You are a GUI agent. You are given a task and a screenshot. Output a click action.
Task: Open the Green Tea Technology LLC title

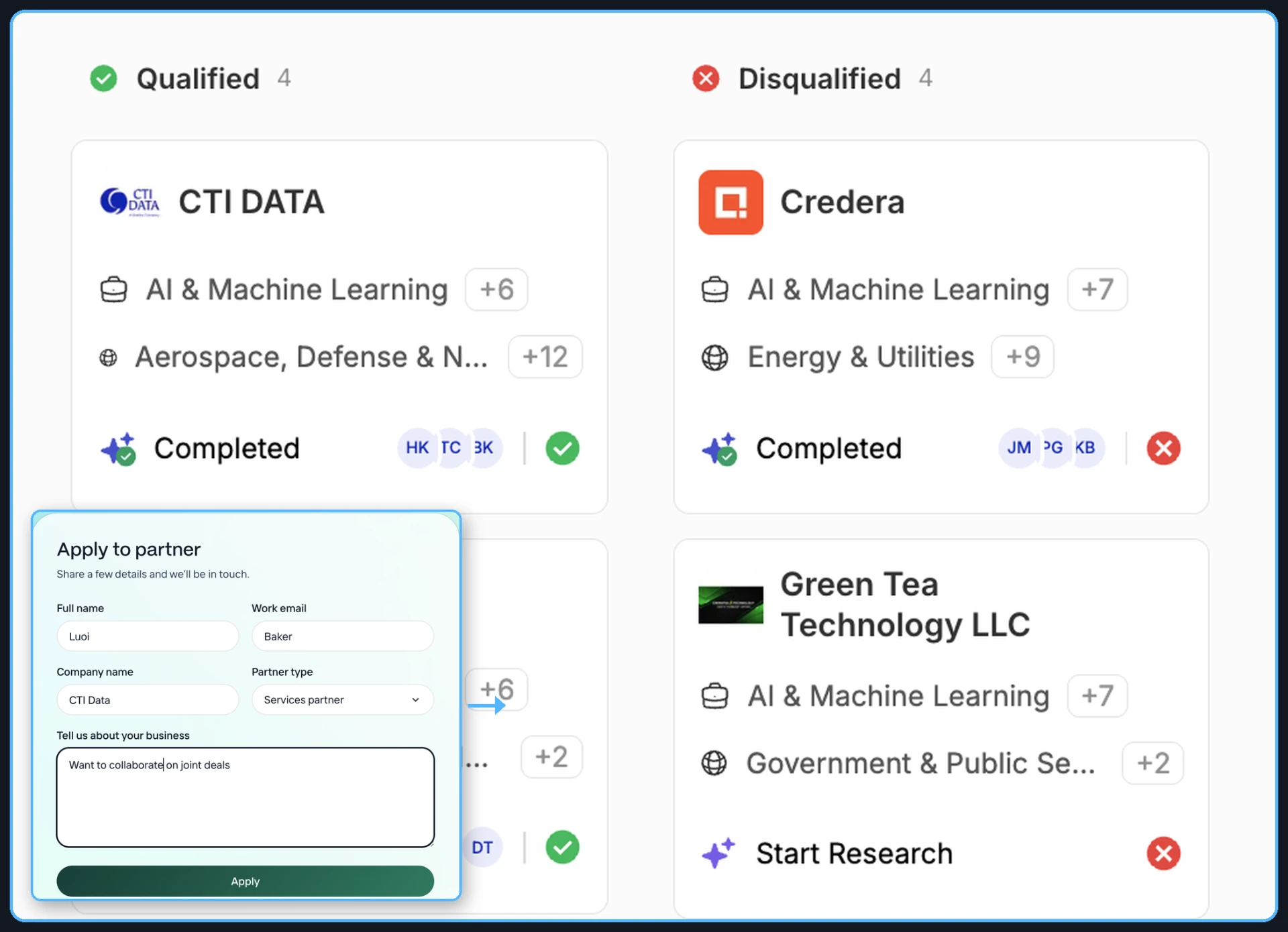coord(905,605)
